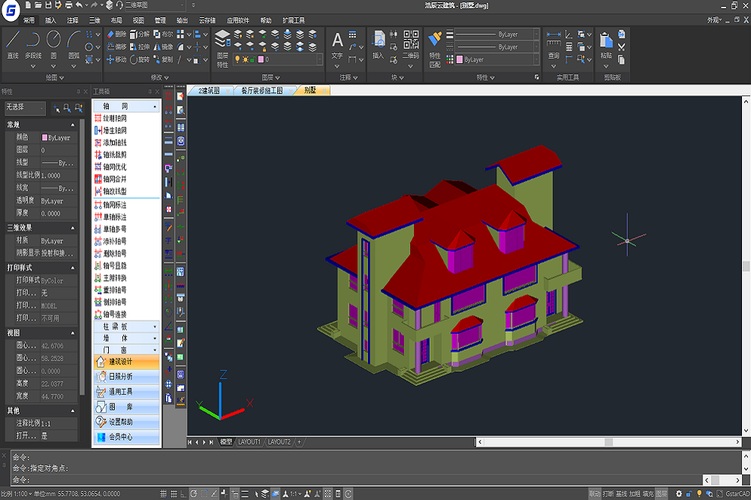Click the color ByLayer swatch in Properties panel
Viewport: 751px width, 500px height.
click(x=45, y=138)
